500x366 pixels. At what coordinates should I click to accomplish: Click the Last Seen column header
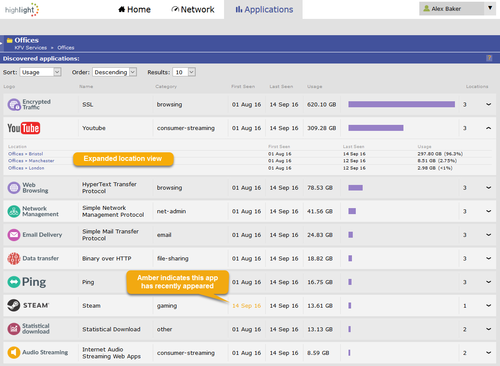(281, 87)
